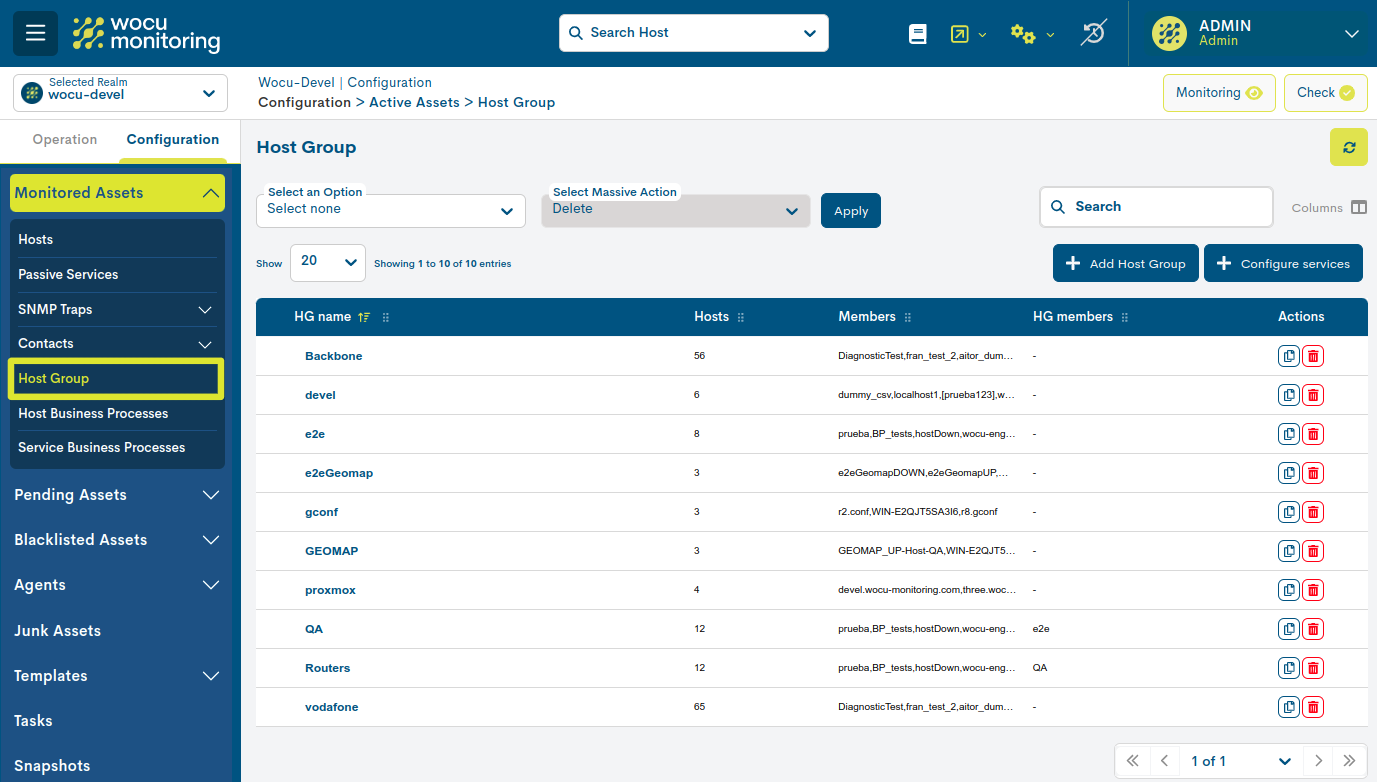Delete the vodafone host group
Screen dimensions: 1377x782
tap(1313, 707)
